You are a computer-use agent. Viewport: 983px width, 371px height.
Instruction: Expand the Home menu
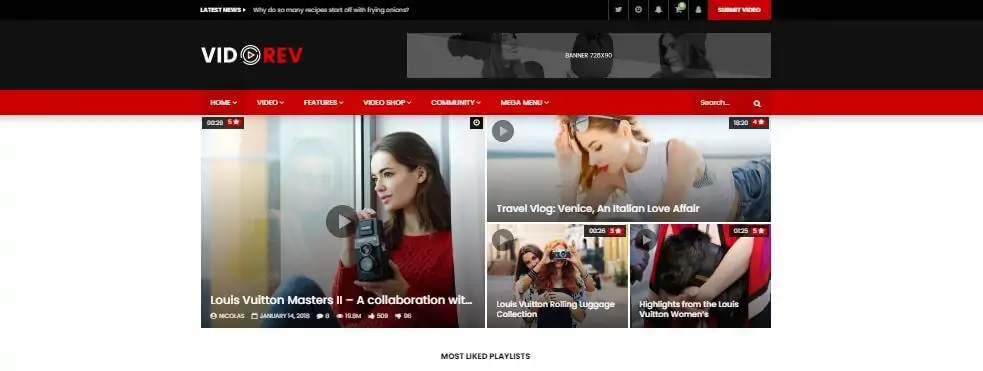pos(223,103)
